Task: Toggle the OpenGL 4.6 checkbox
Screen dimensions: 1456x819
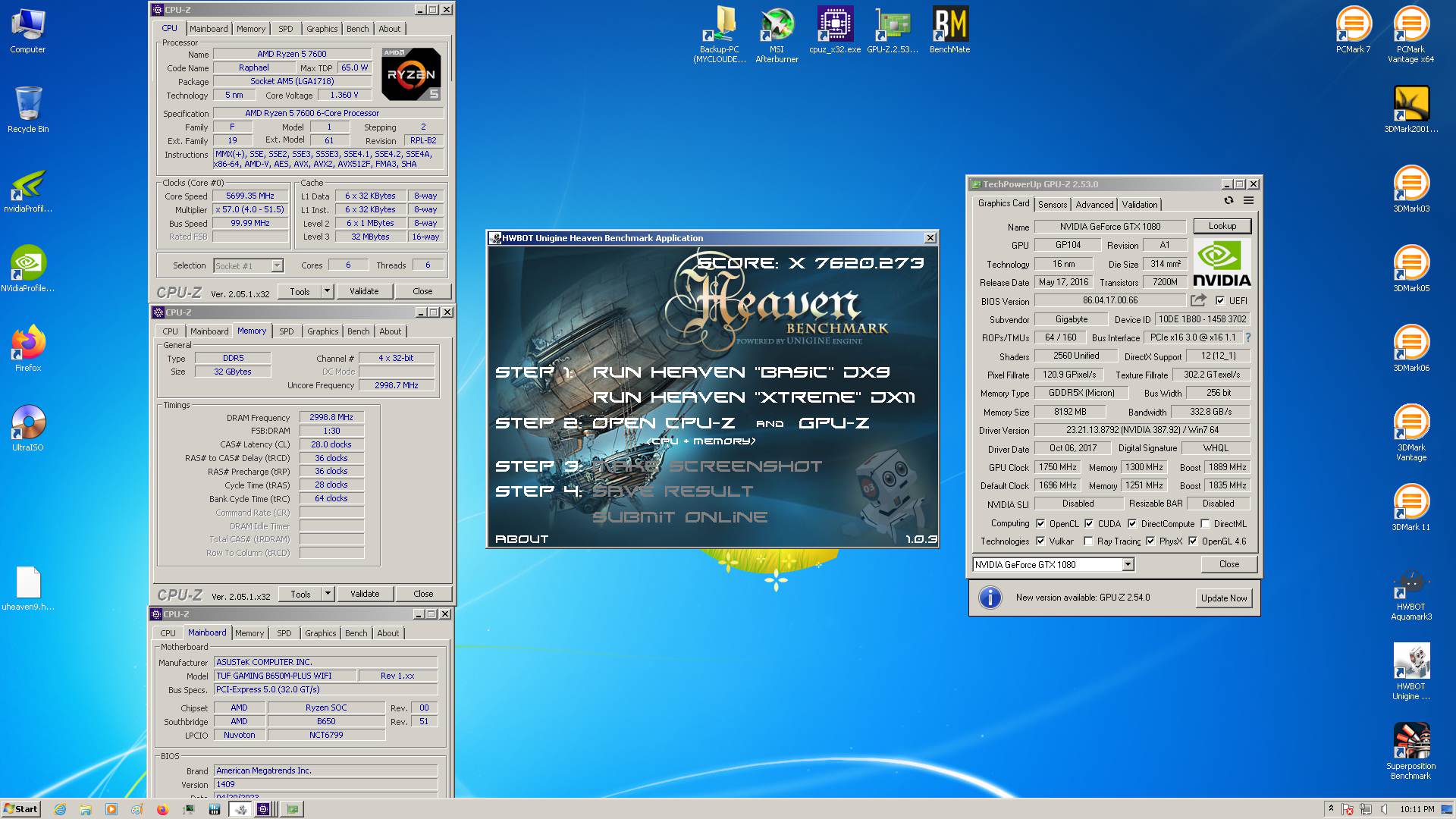Action: 1193,541
